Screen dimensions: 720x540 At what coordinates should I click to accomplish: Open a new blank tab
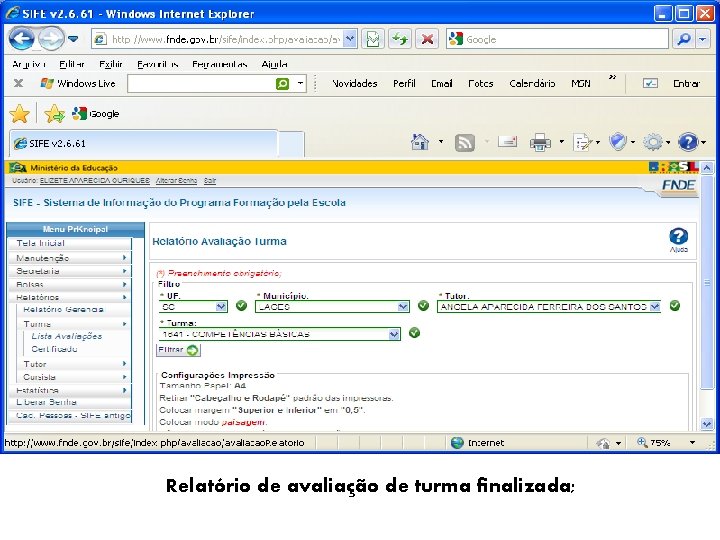click(291, 144)
